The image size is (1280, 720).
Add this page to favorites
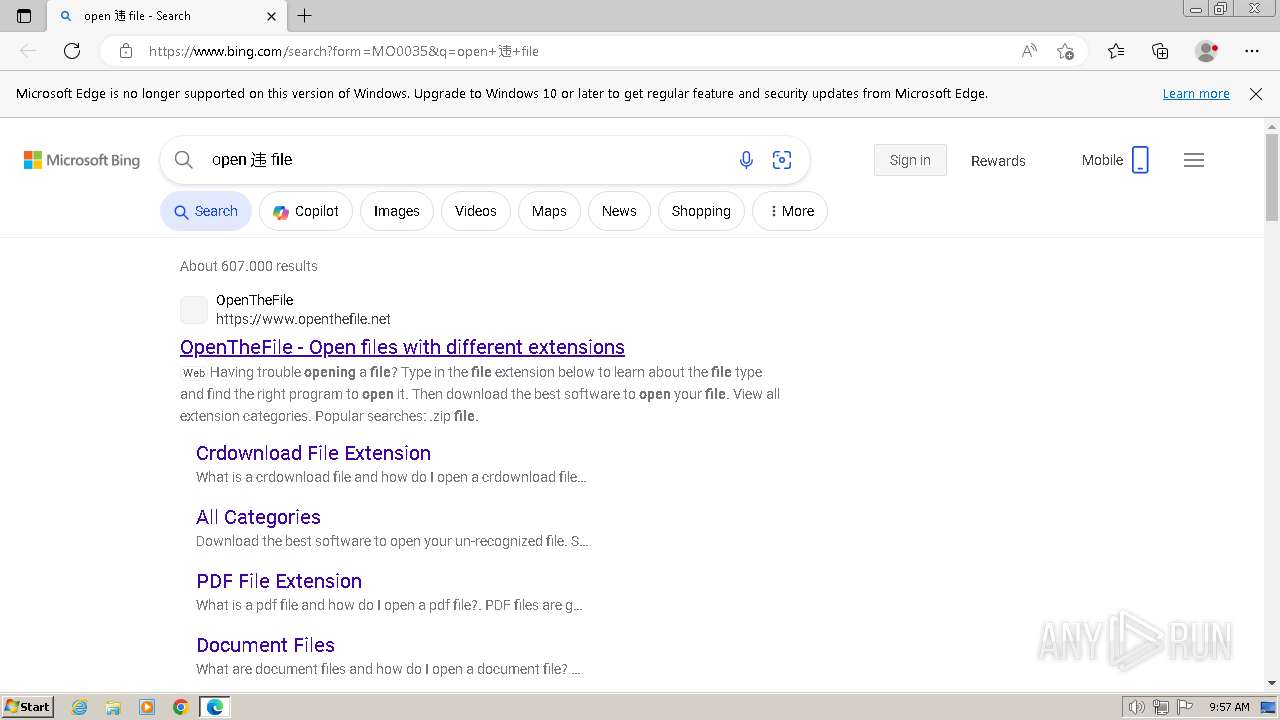tap(1065, 51)
